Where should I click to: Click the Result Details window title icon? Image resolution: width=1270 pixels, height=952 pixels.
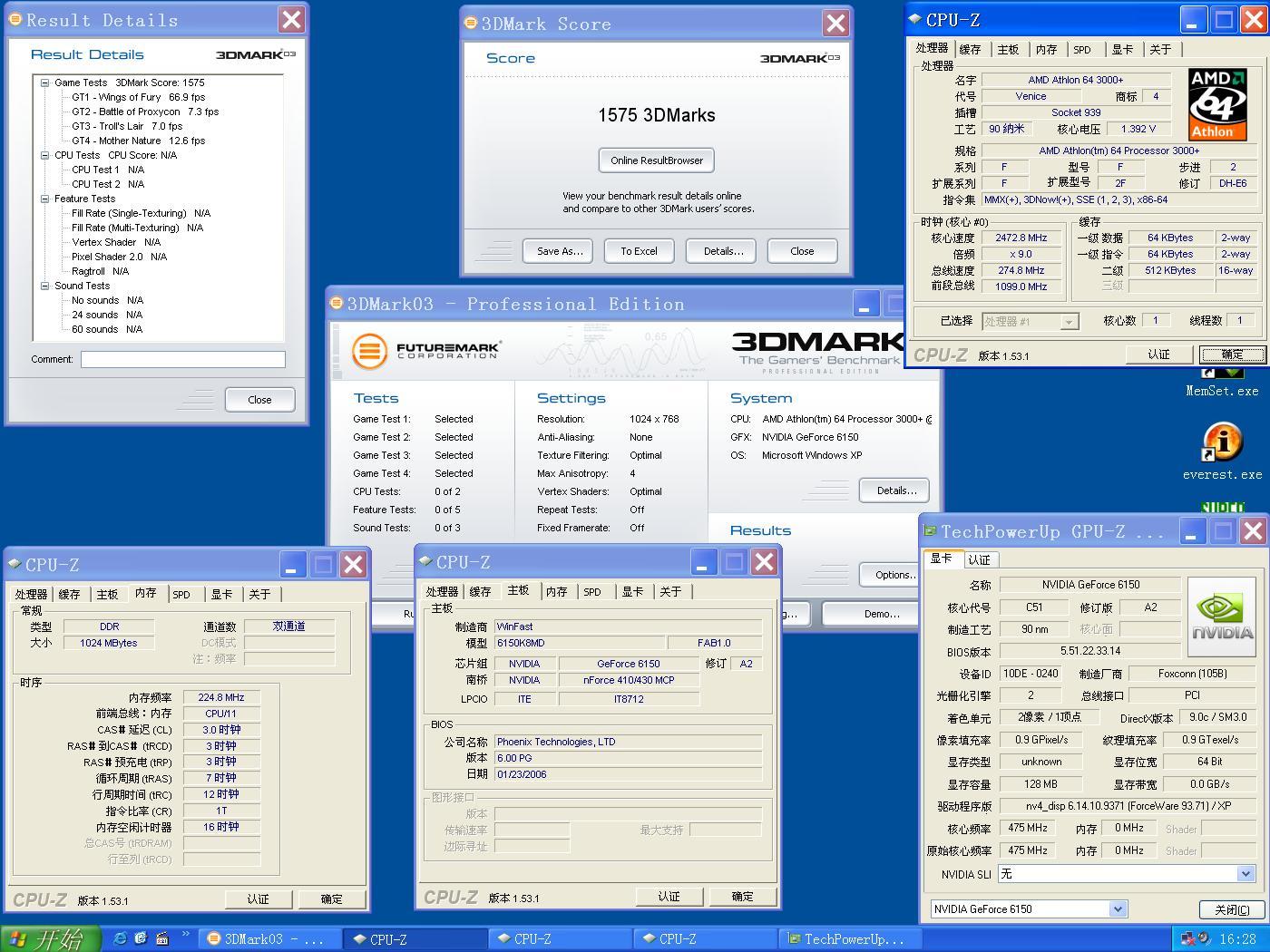[15, 20]
